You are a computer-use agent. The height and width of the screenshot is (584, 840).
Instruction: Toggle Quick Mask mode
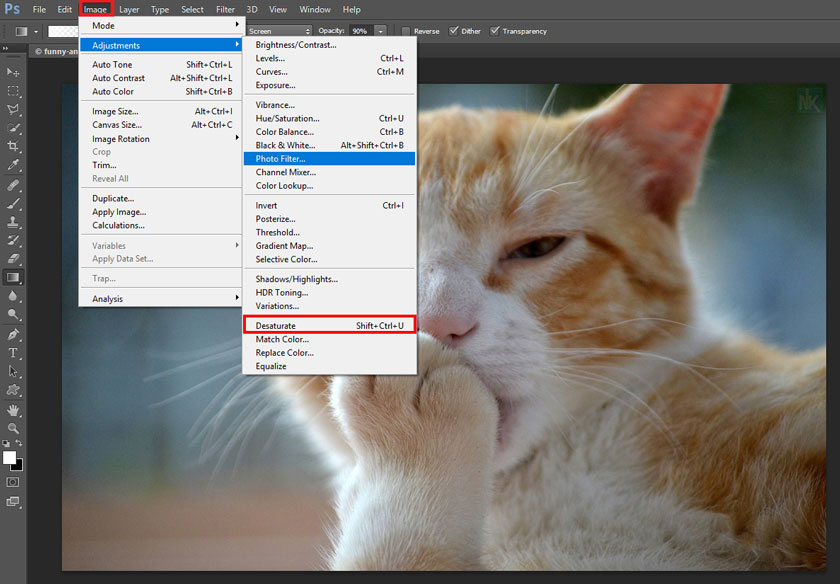13,482
